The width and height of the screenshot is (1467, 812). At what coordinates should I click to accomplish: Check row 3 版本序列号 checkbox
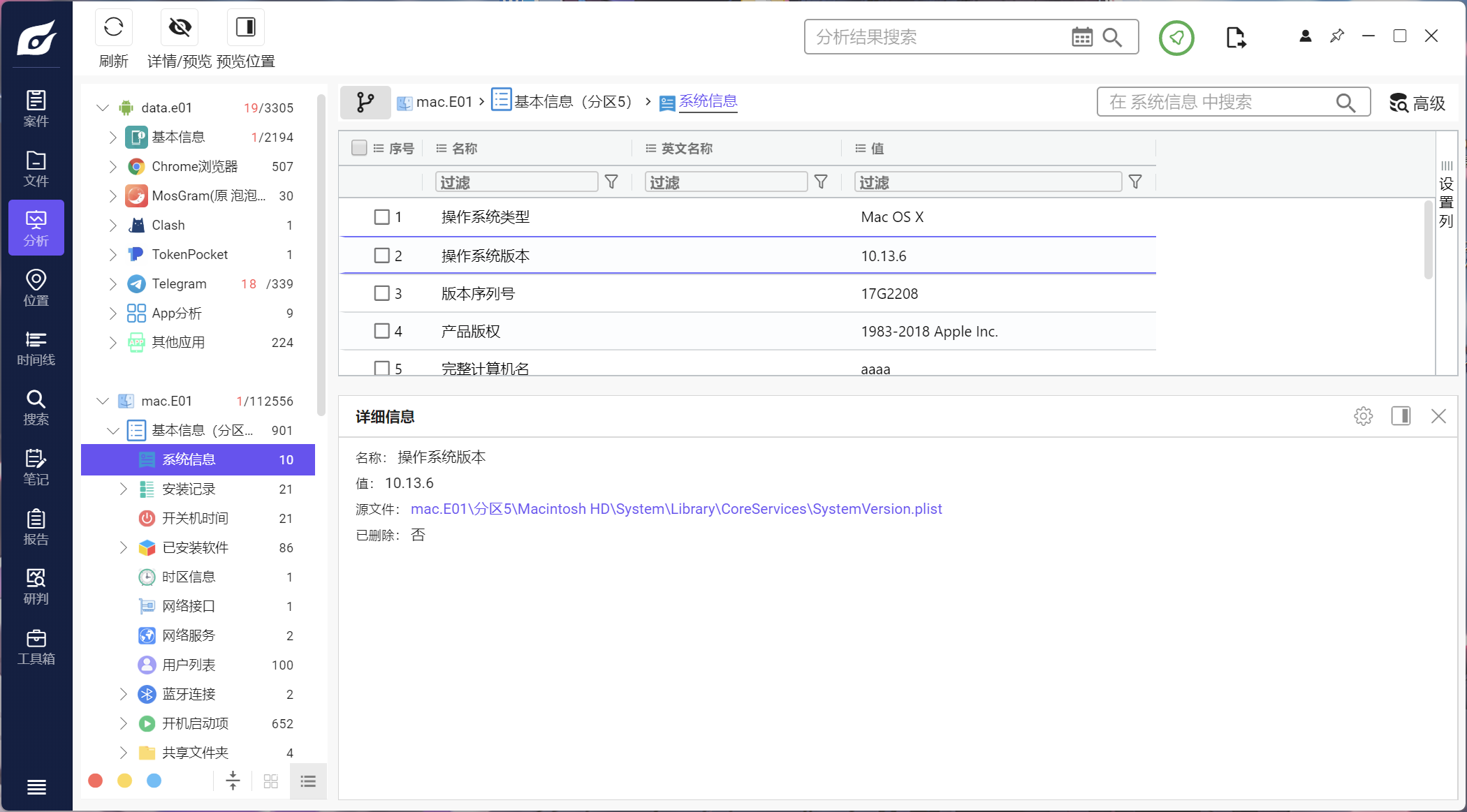click(381, 293)
